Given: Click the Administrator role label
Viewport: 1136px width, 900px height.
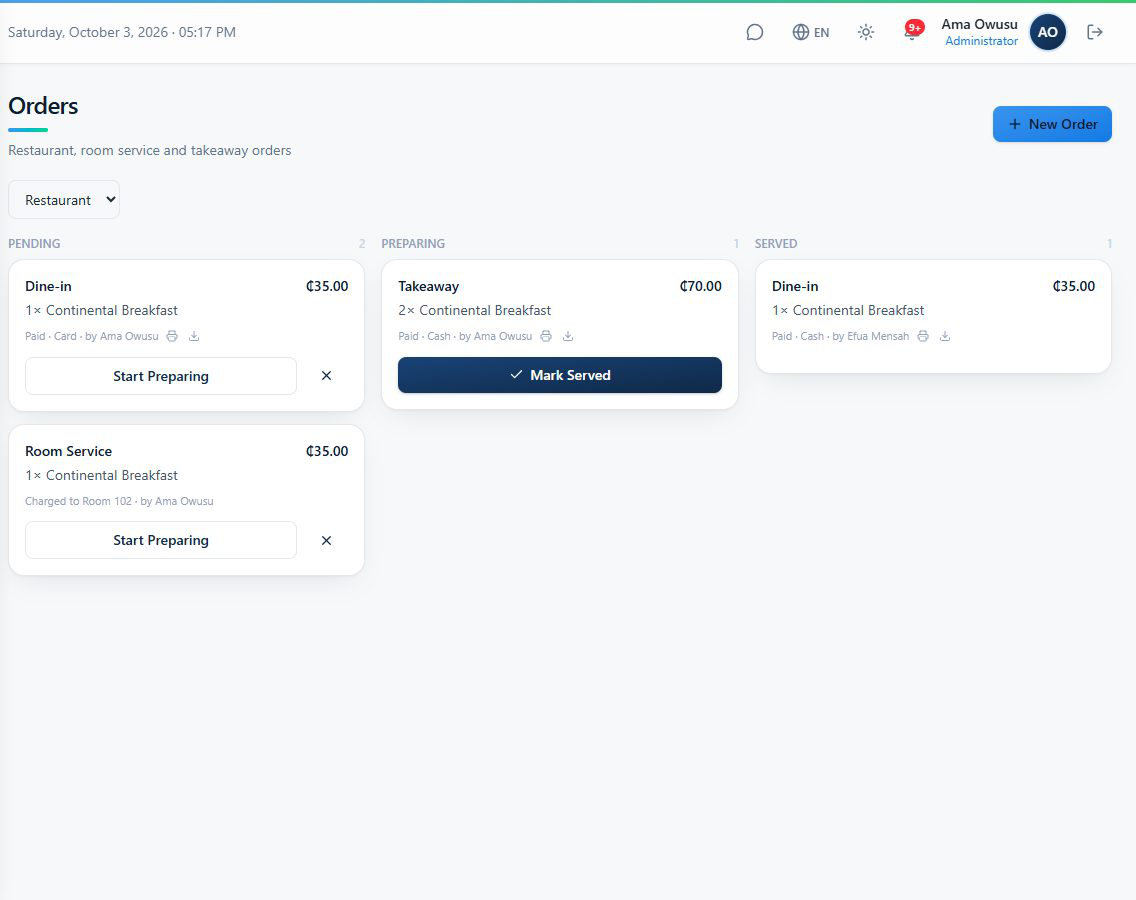Looking at the screenshot, I should [x=982, y=41].
